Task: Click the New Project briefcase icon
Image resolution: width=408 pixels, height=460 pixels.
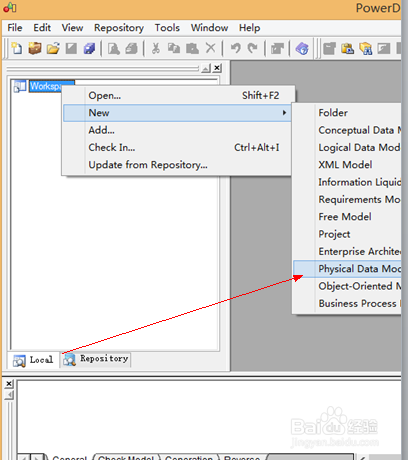Action: 35,48
